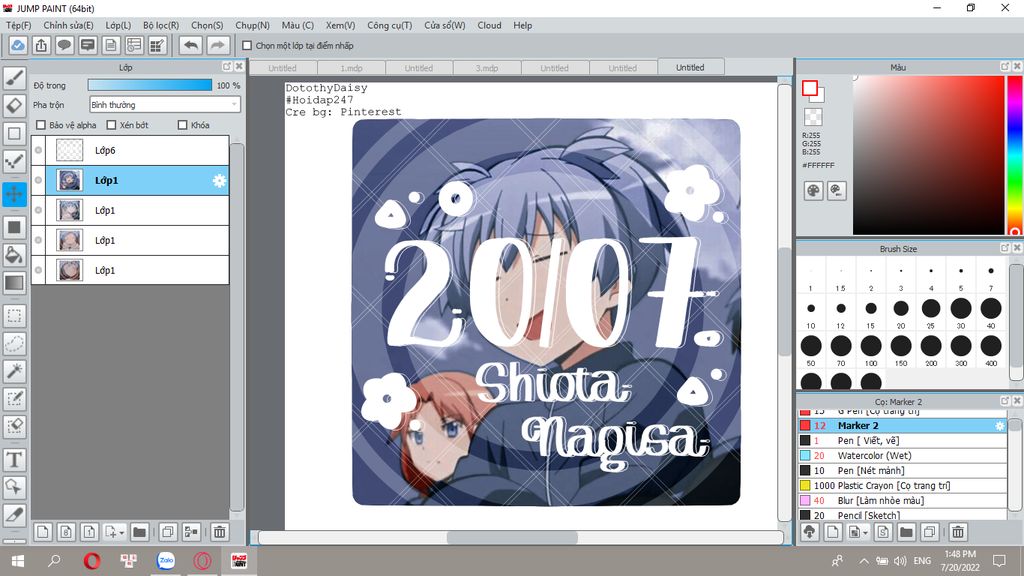Click the Redo arrow
Screen dimensions: 1024x576
218,45
